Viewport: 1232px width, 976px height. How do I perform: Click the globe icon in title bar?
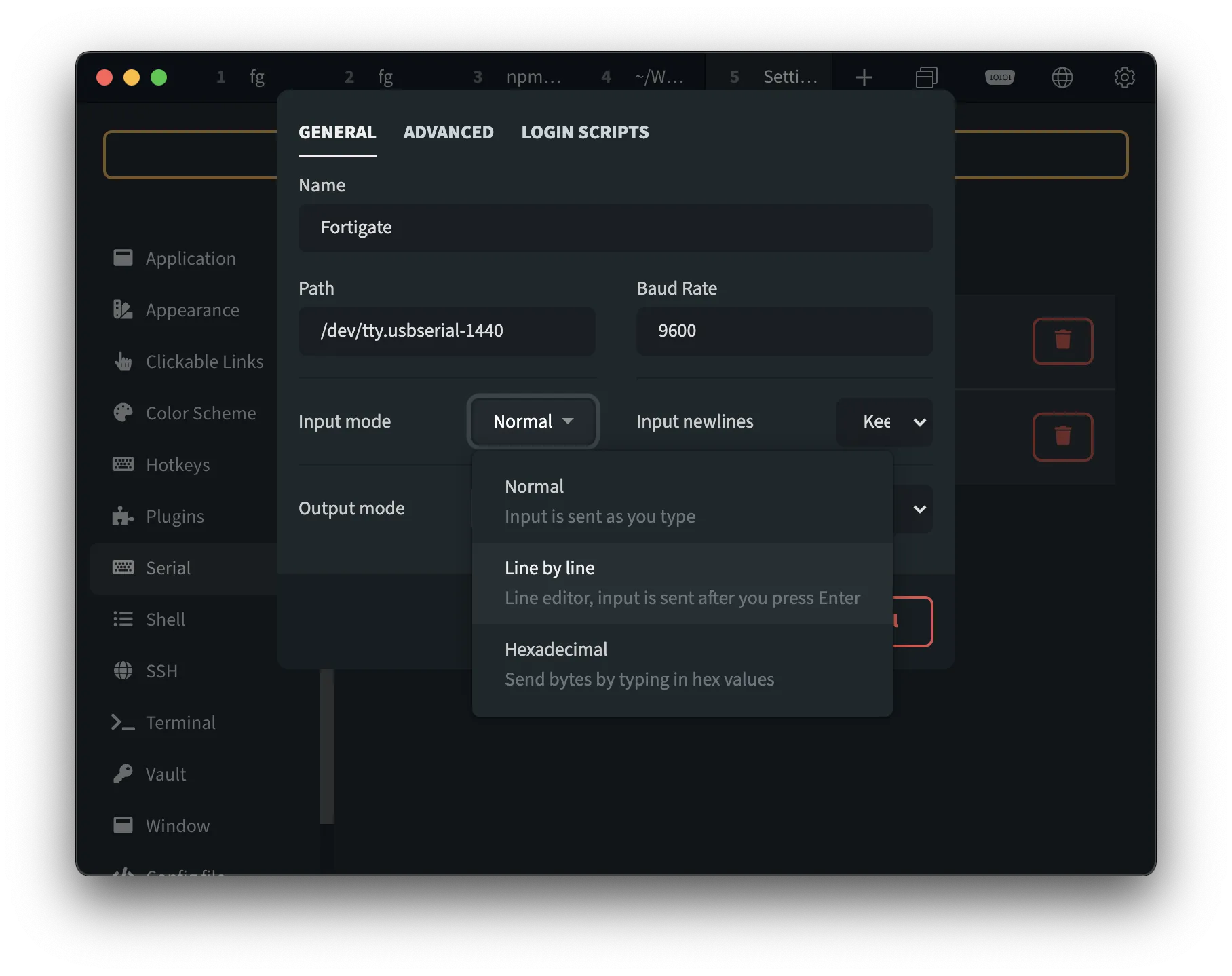click(x=1062, y=77)
